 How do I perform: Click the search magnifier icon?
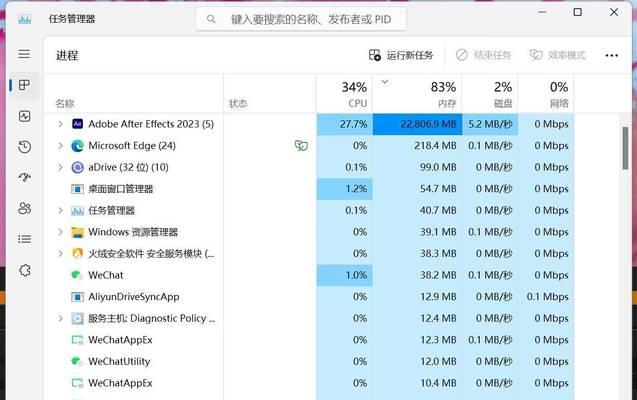tap(211, 19)
